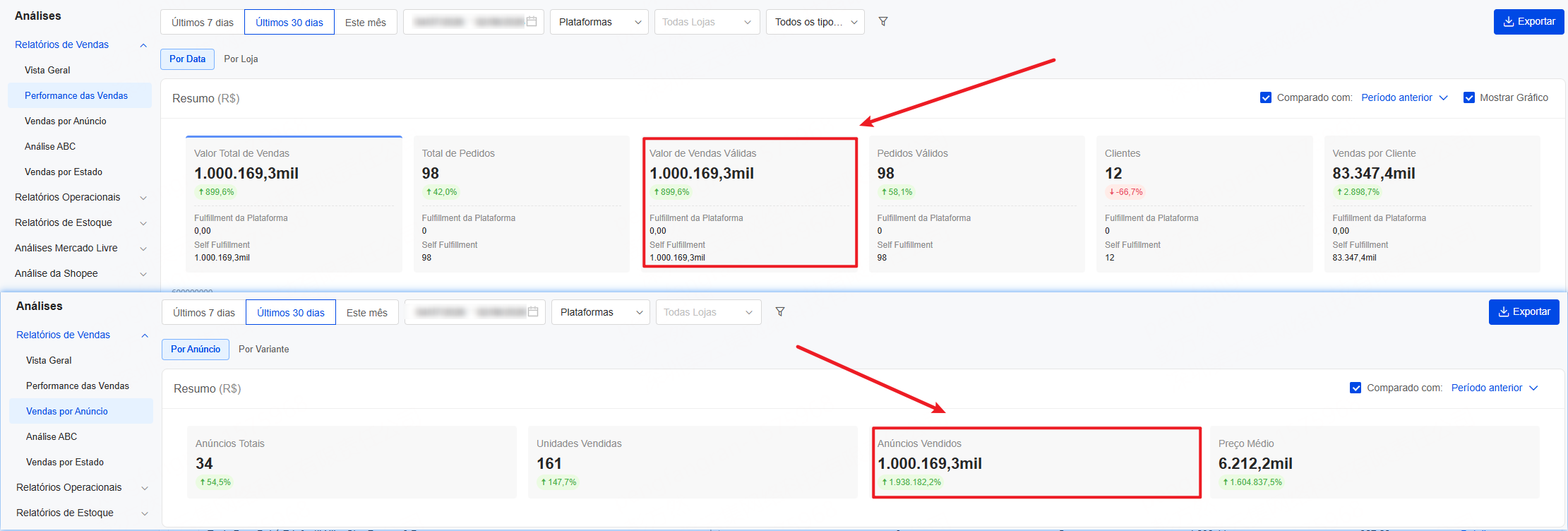Open the Todas Lojas dropdown in the Por Anúncio view

[709, 312]
